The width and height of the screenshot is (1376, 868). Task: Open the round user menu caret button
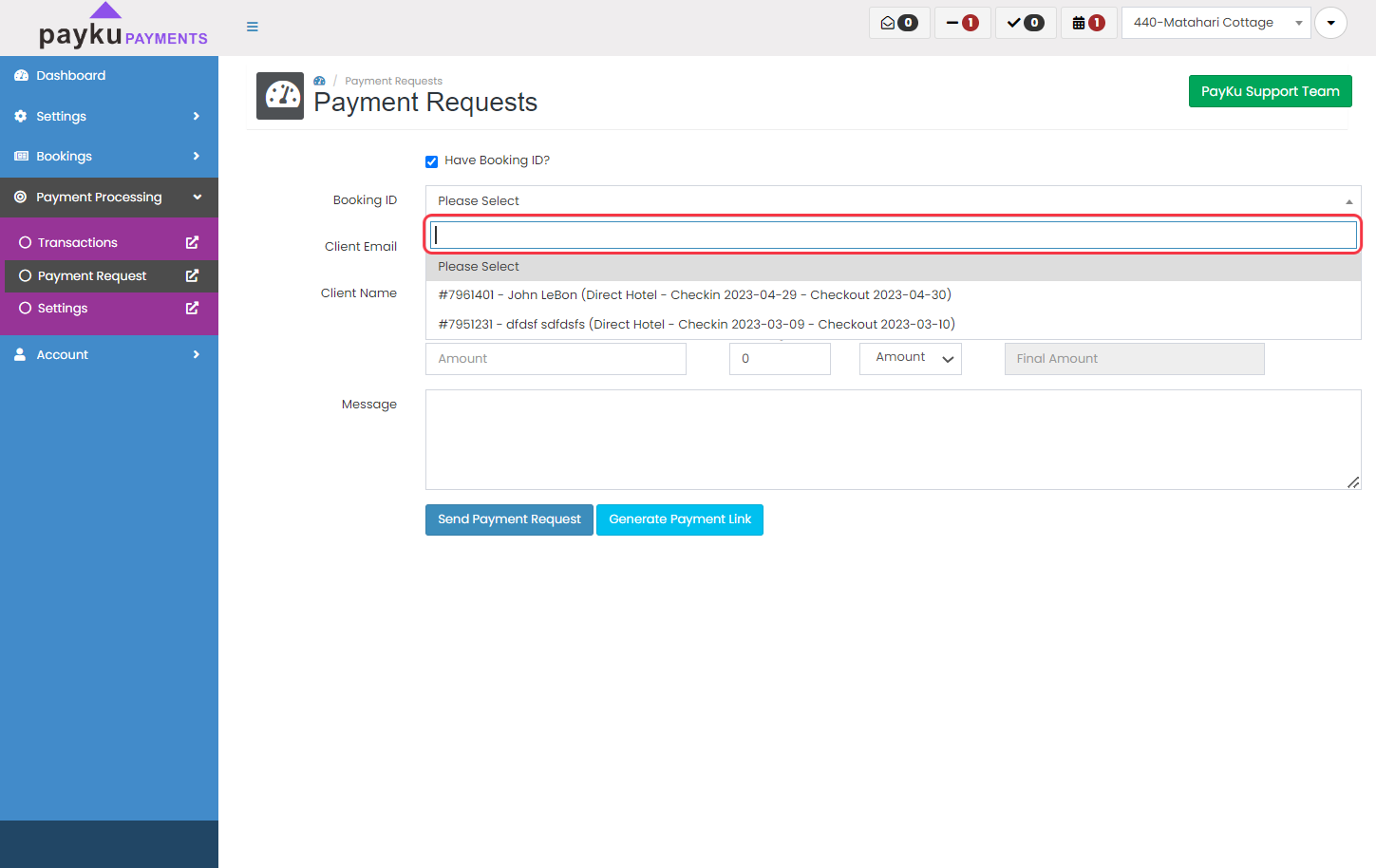[1330, 23]
